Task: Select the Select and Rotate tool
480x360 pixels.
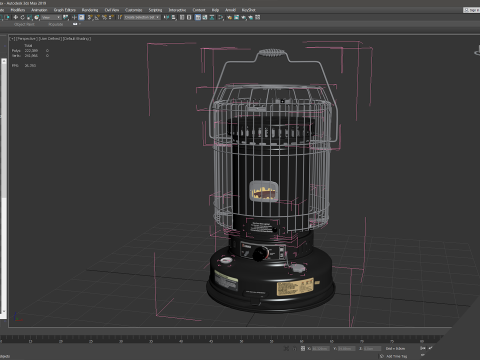Action: click(23, 17)
